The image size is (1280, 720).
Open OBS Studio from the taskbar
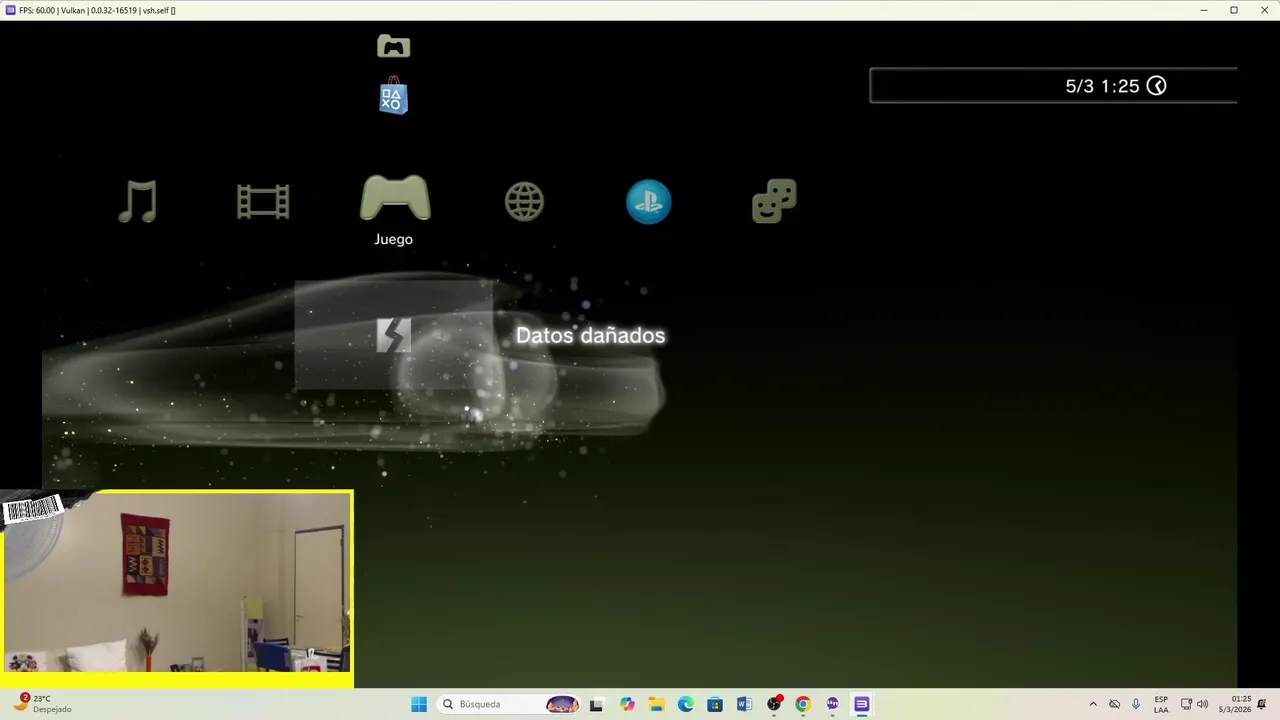click(x=774, y=704)
